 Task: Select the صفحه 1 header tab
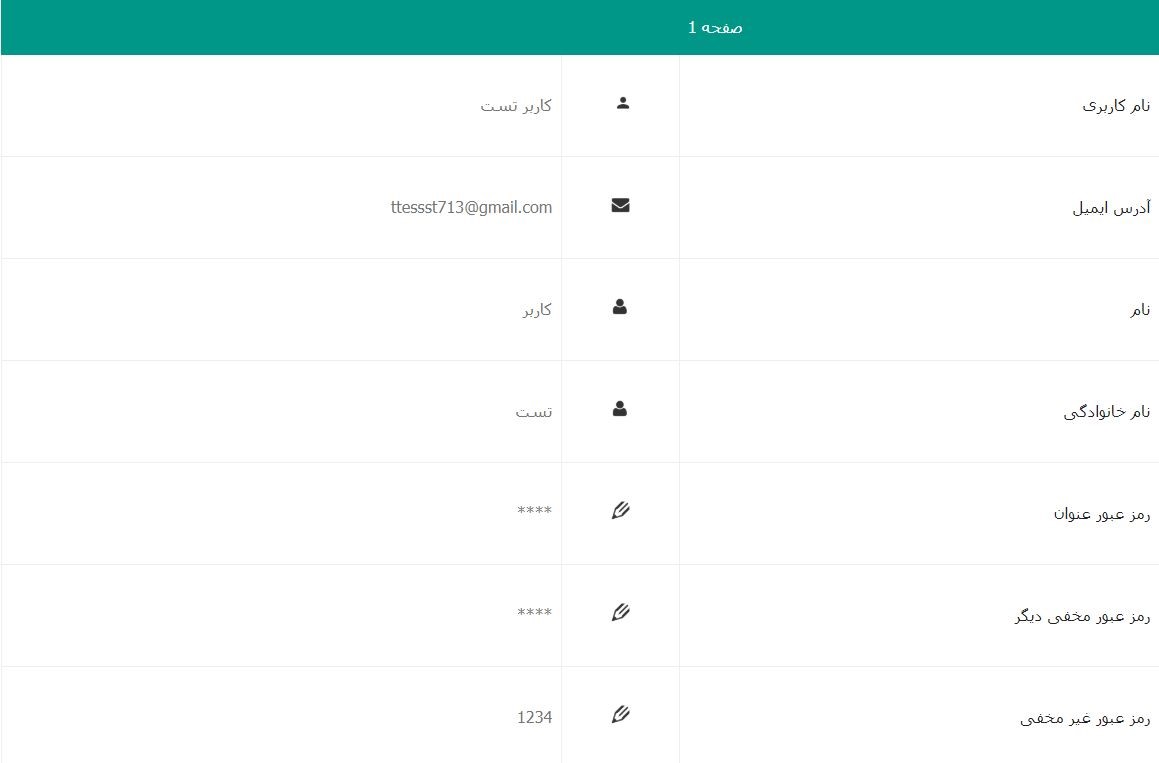[x=715, y=28]
